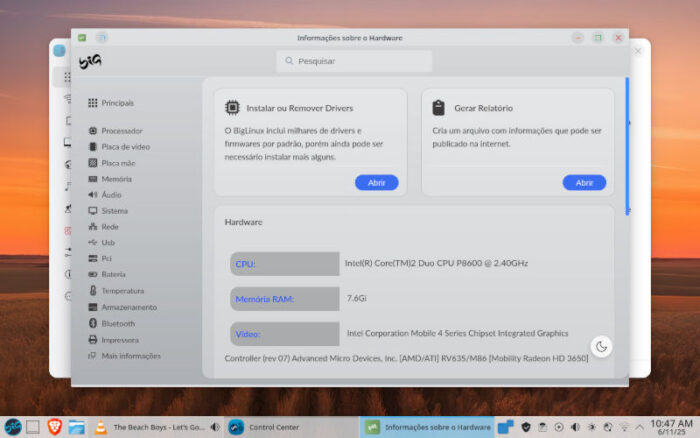The image size is (700, 438).
Task: Open the Principais section in sidebar
Action: click(x=111, y=103)
